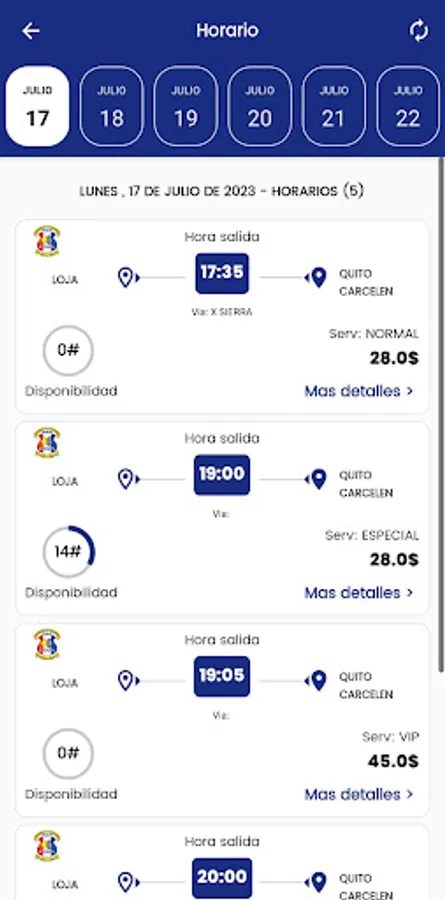Viewport: 445px width, 900px height.
Task: Tap the 0# availability circle on the 17:35 trip
Action: pos(68,350)
